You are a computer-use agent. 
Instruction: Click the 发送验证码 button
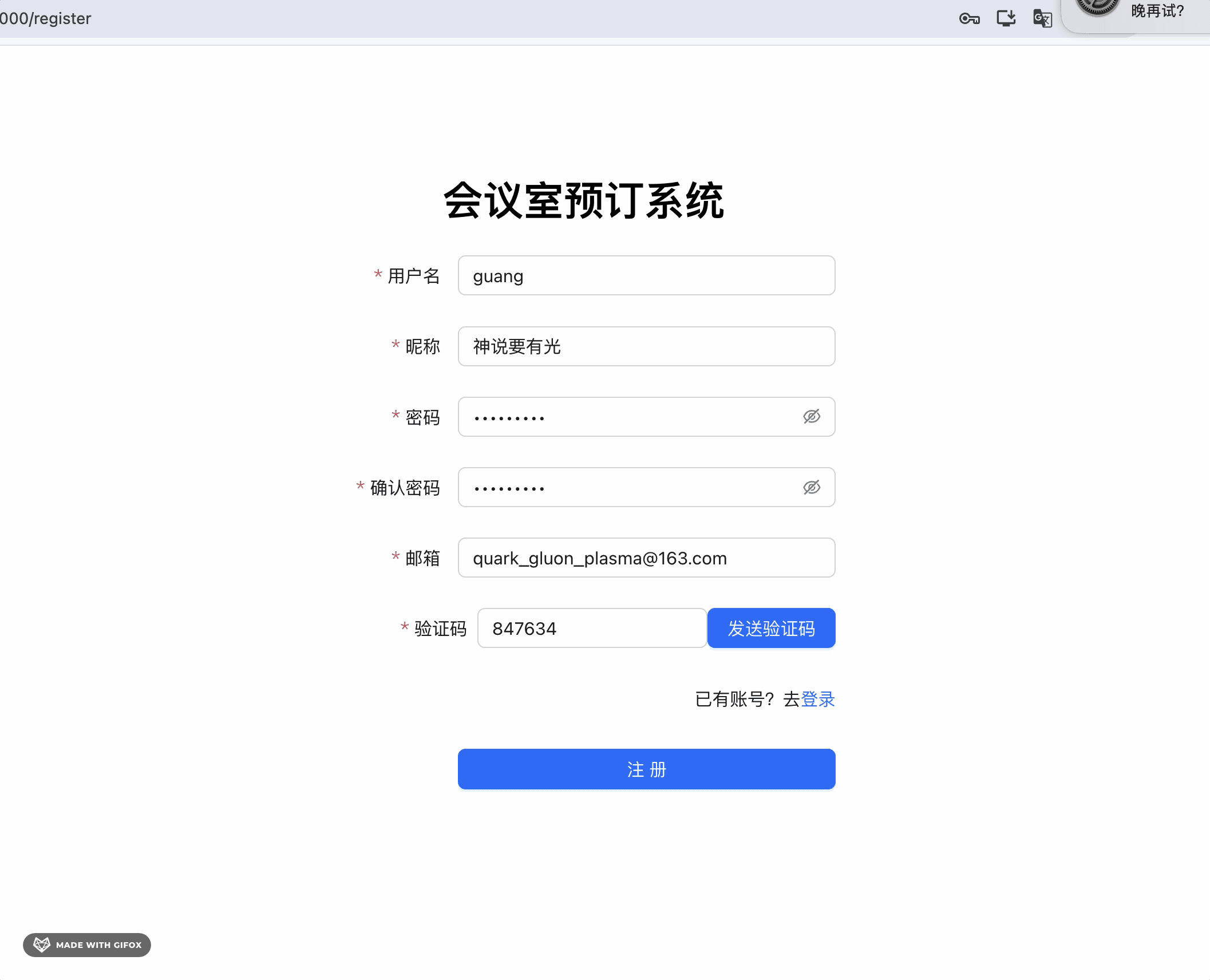tap(771, 629)
